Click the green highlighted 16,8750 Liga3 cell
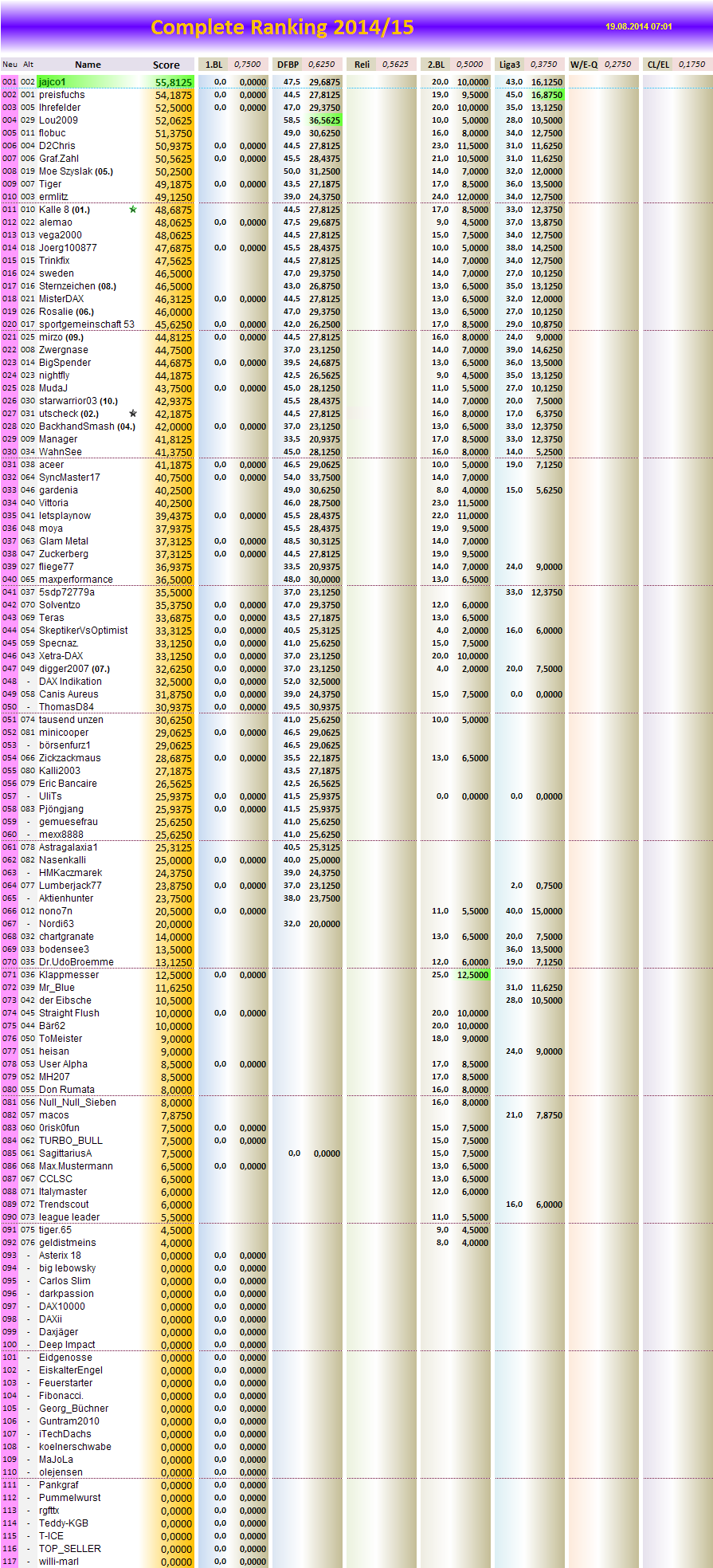 pos(547,95)
